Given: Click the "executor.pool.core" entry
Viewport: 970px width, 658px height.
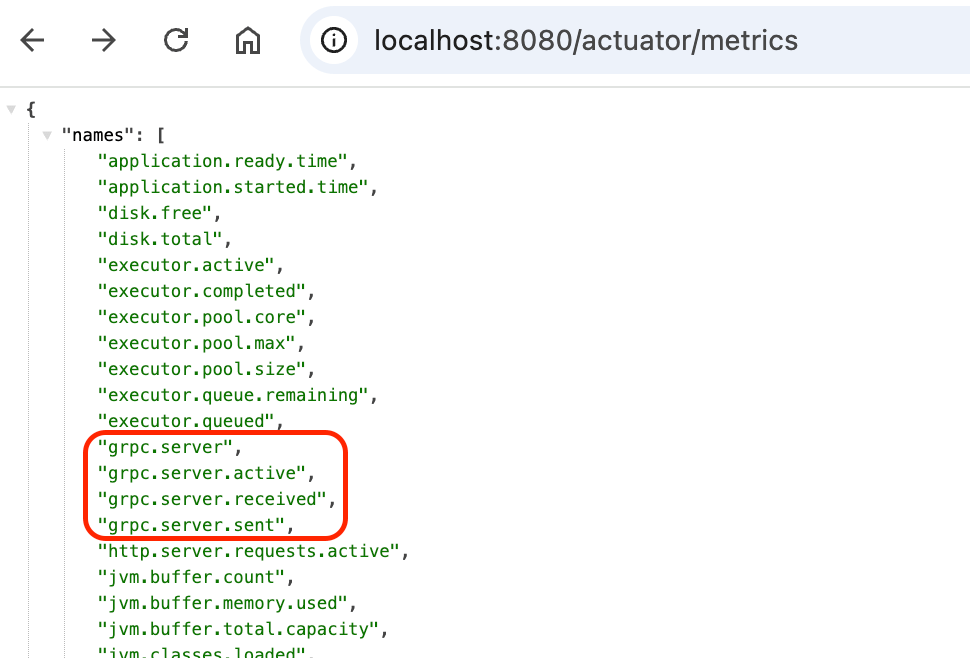Looking at the screenshot, I should [x=202, y=317].
